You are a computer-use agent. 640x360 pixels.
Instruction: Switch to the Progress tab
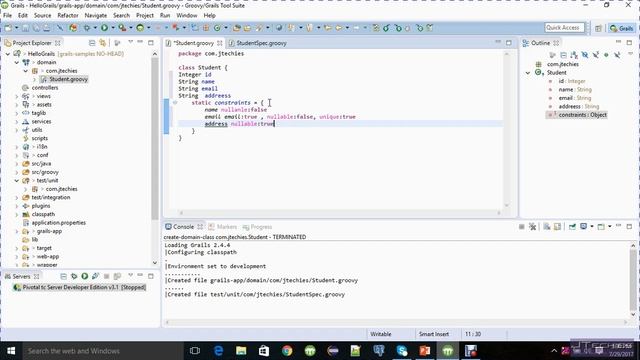point(257,227)
